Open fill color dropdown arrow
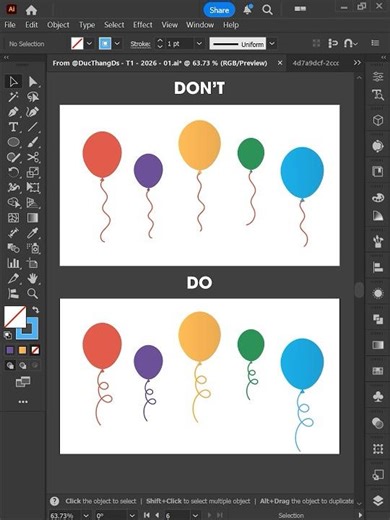 click(89, 43)
